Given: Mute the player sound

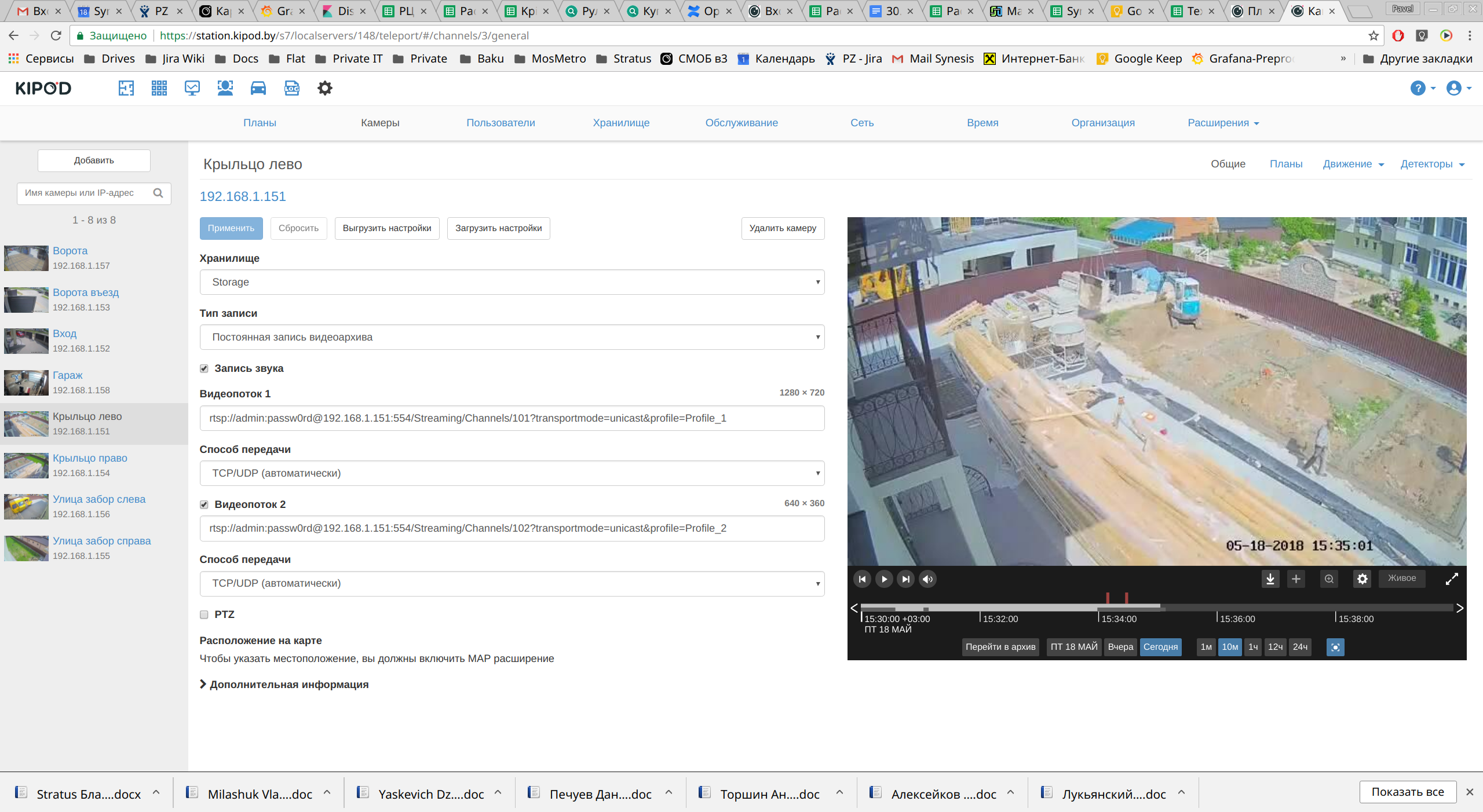Looking at the screenshot, I should [928, 579].
